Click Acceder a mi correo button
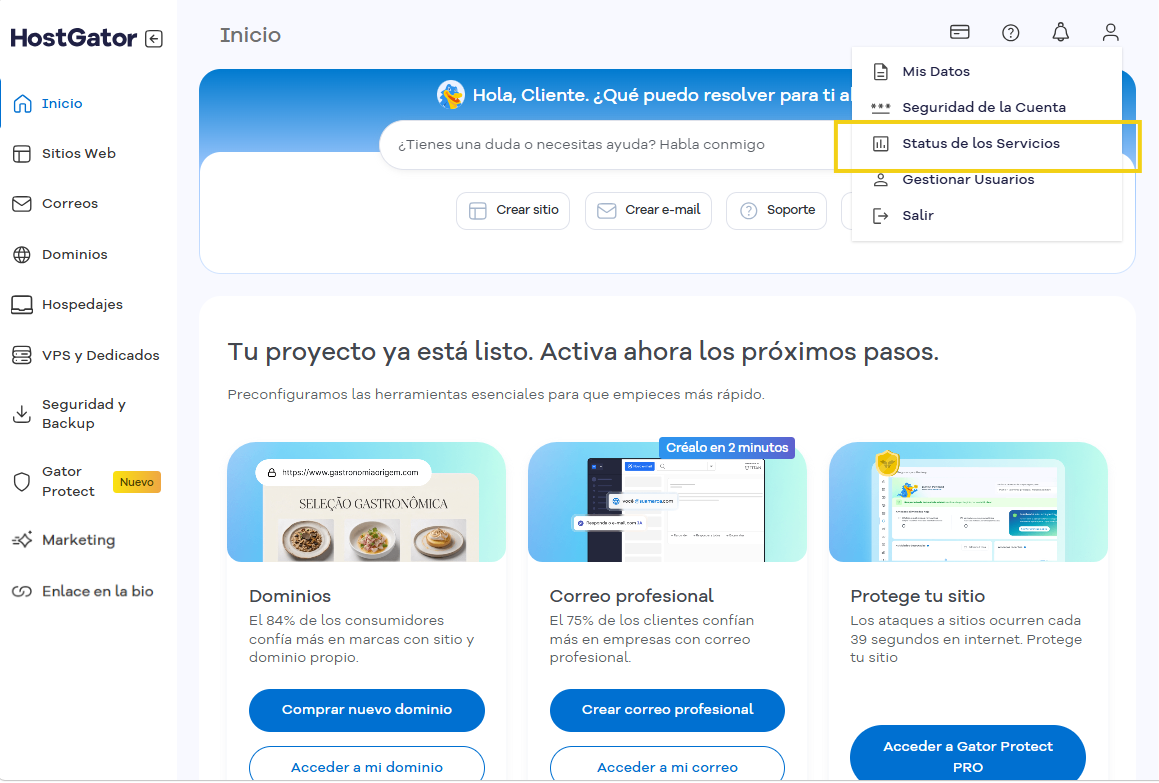This screenshot has height=783, width=1159. click(667, 765)
